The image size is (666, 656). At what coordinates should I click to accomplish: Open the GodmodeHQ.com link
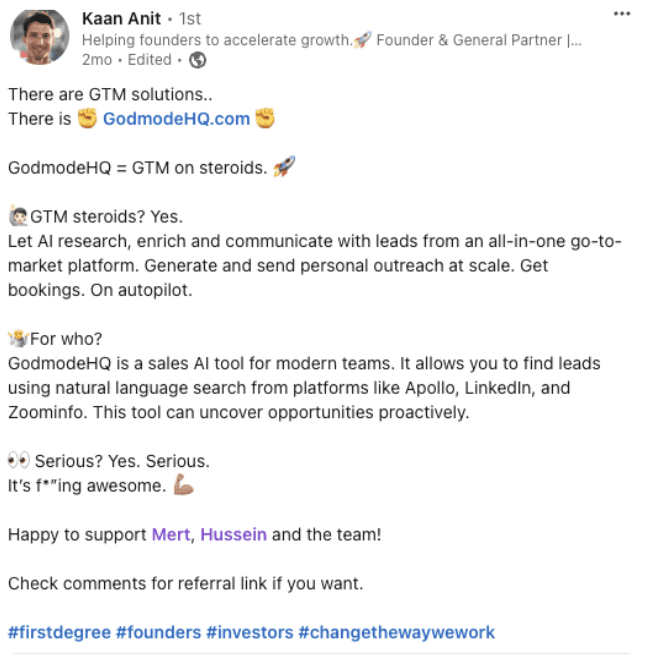point(176,119)
